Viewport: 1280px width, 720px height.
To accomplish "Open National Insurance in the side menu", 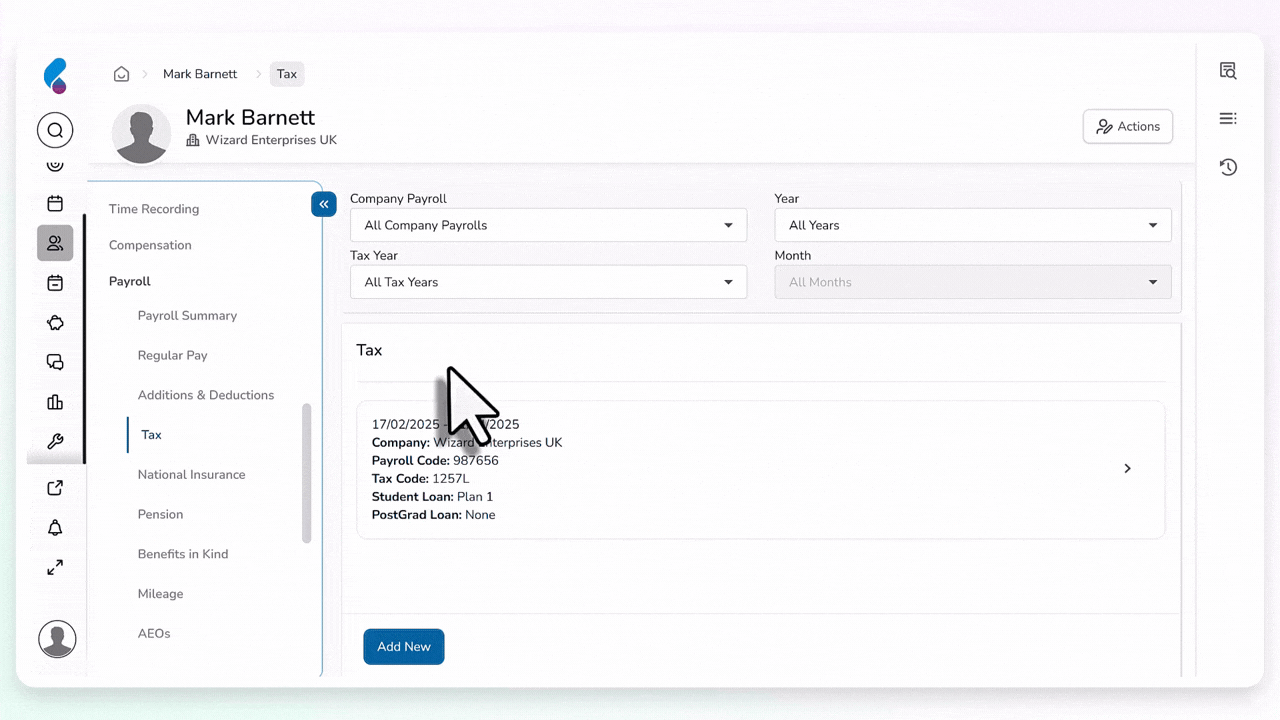I will pos(191,474).
